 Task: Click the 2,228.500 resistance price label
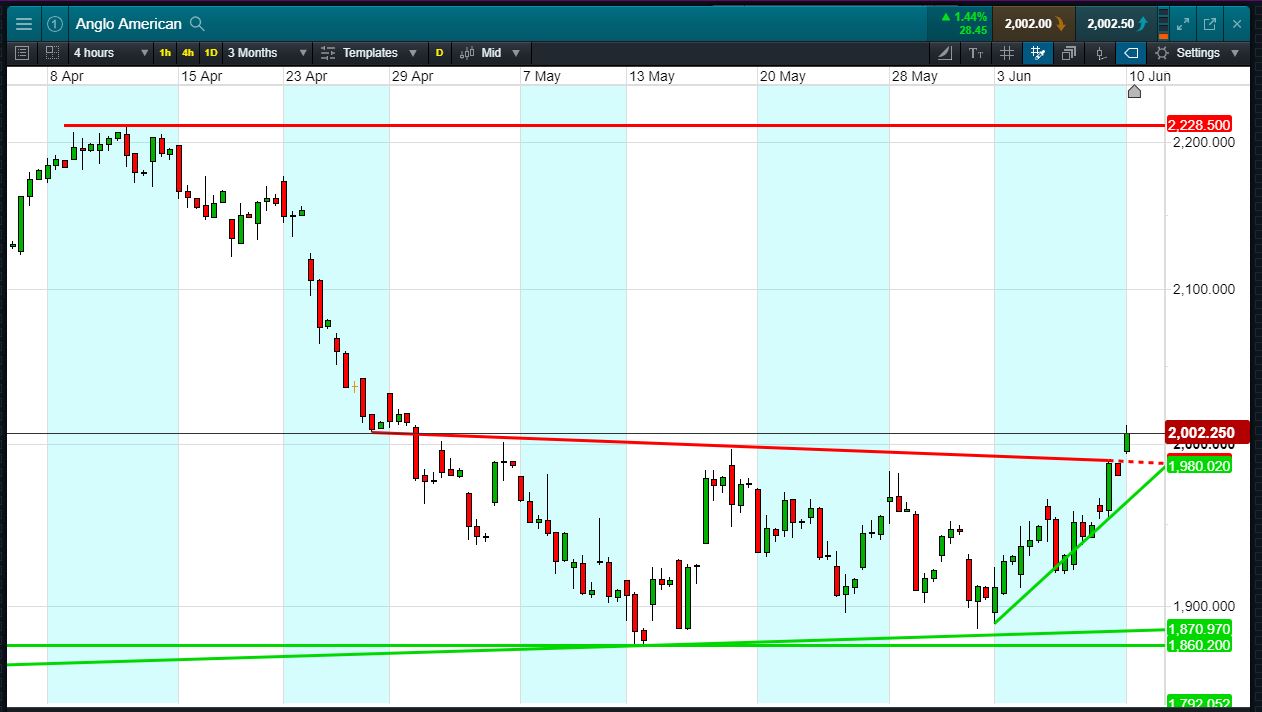(x=1199, y=125)
